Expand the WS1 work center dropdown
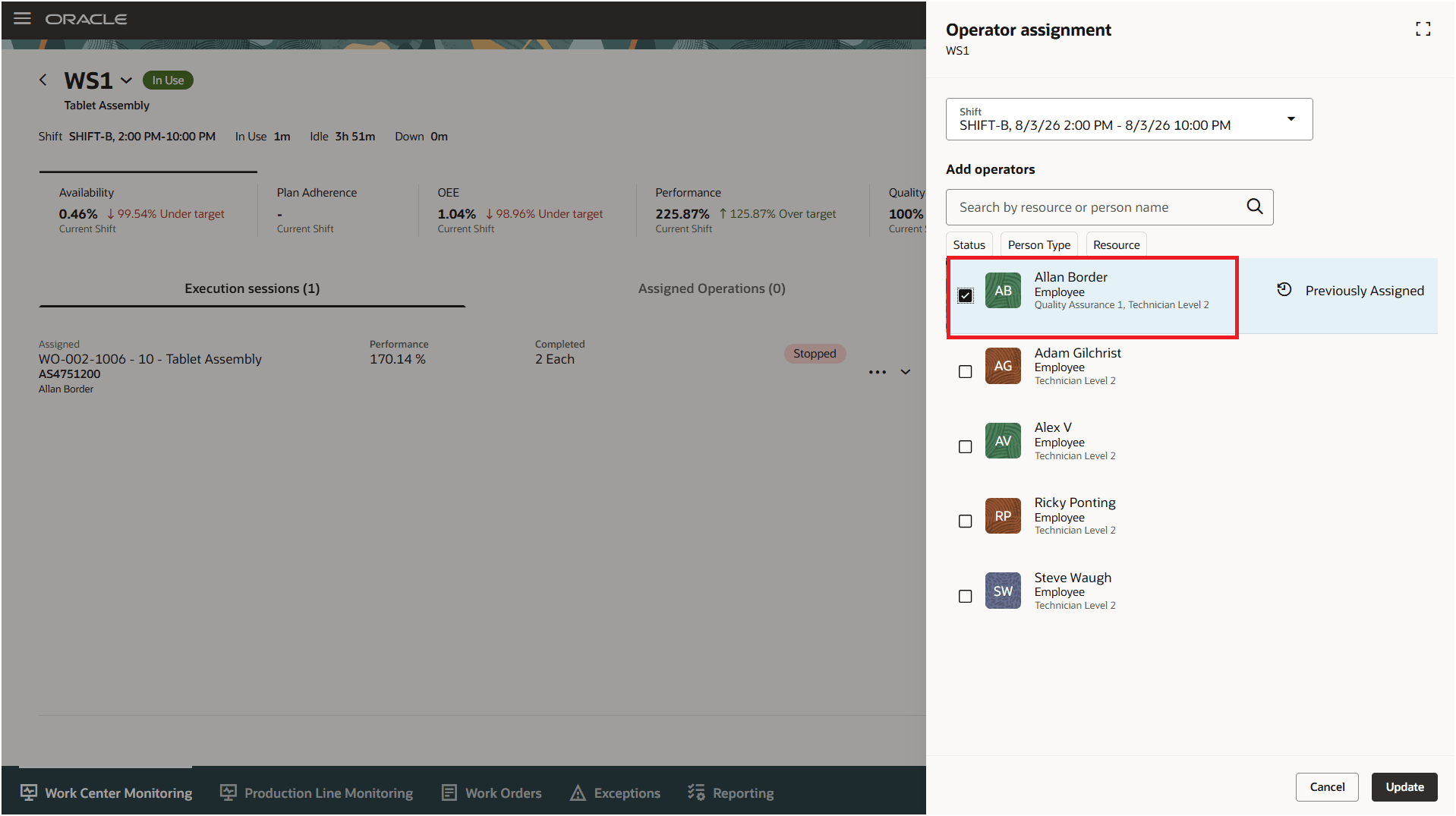The height and width of the screenshot is (816, 1456). pos(126,80)
